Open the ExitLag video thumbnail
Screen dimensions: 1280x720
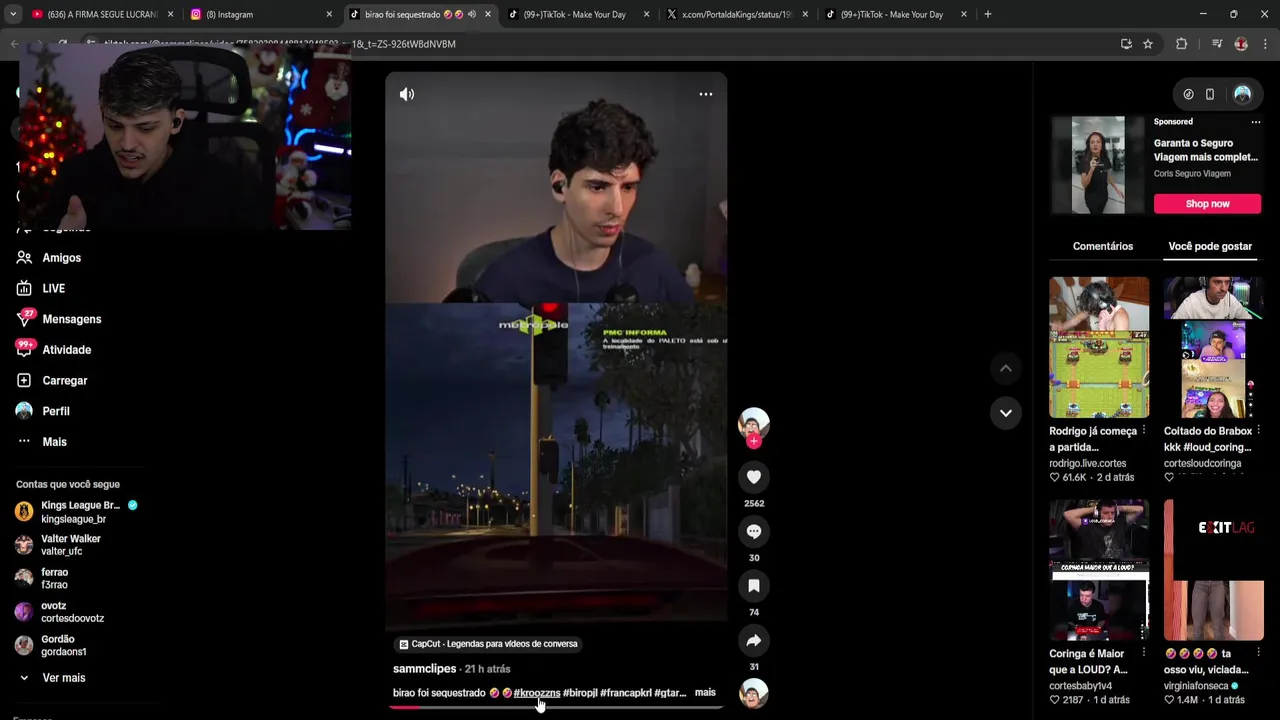pyautogui.click(x=1213, y=570)
